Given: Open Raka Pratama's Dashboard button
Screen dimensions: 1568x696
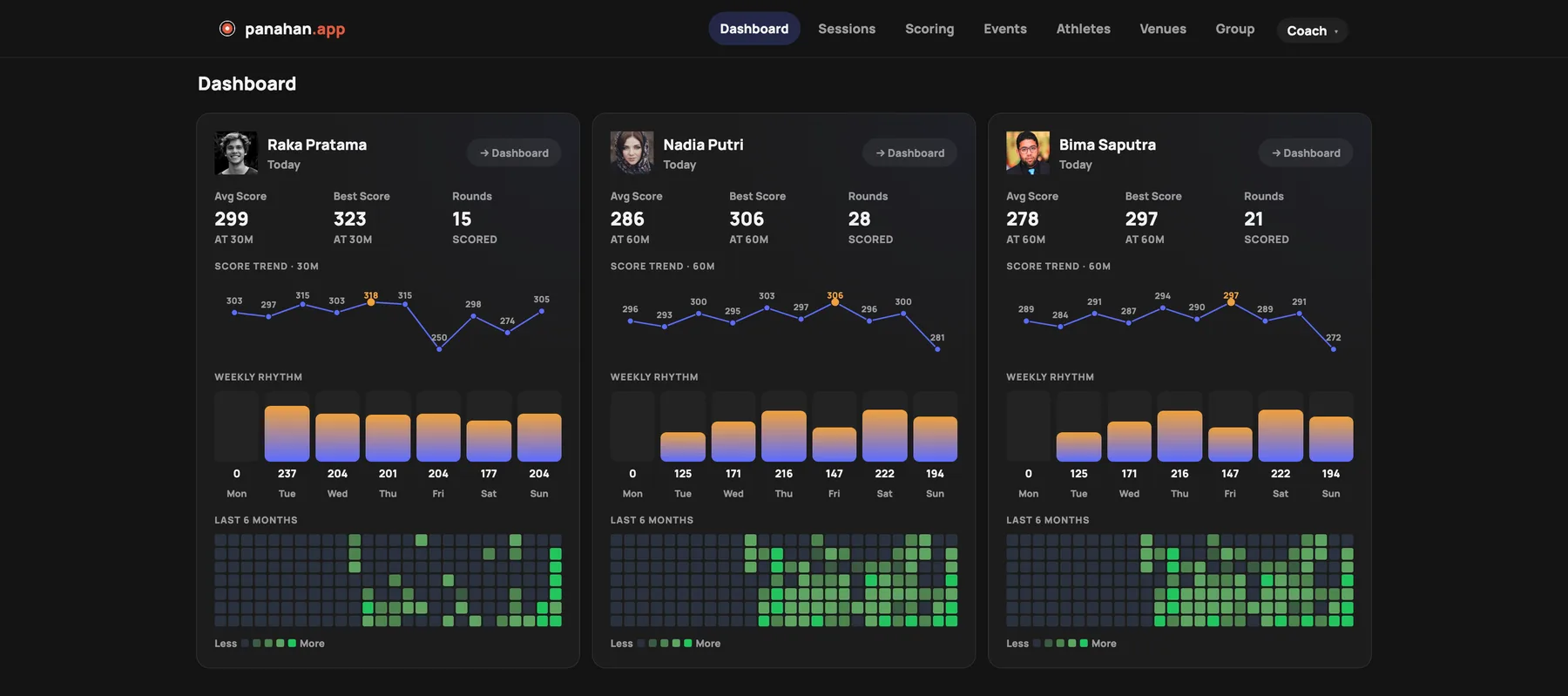Looking at the screenshot, I should coord(514,152).
